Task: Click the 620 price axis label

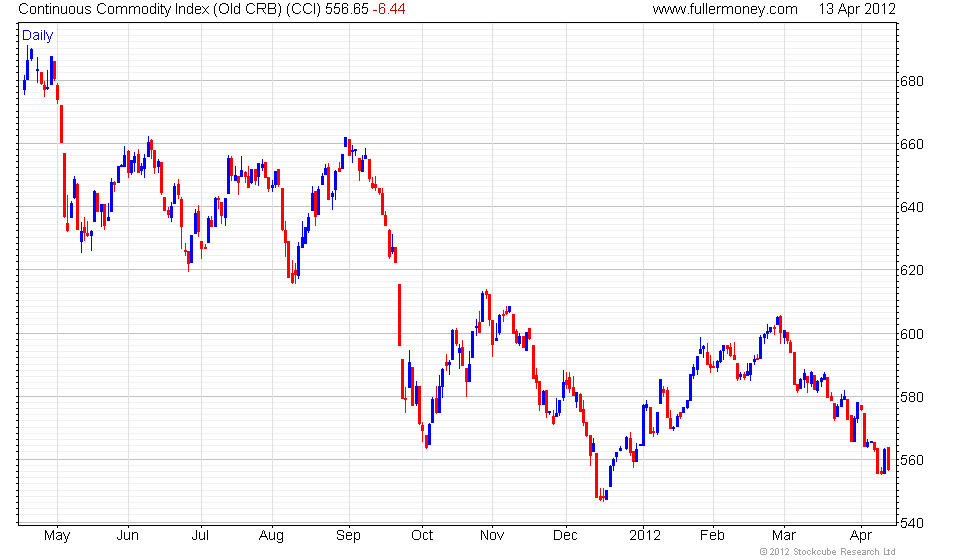Action: click(911, 271)
